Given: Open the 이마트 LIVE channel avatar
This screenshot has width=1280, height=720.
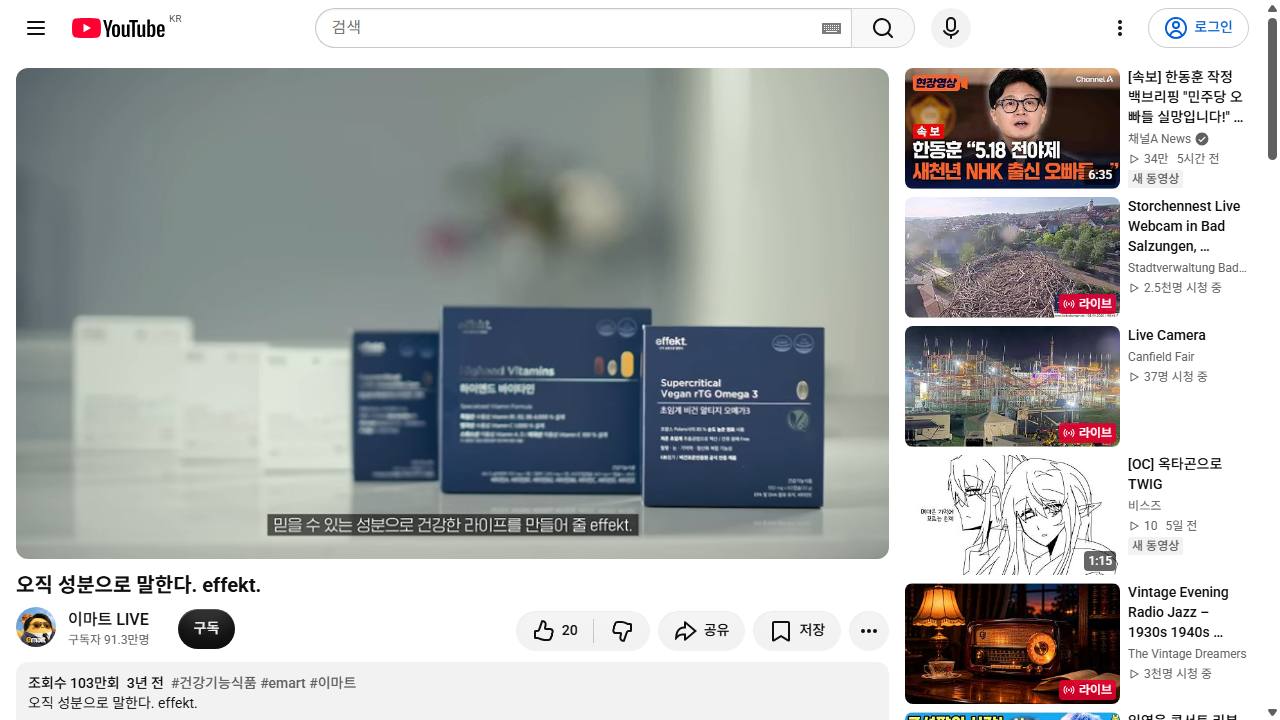Looking at the screenshot, I should (x=36, y=627).
